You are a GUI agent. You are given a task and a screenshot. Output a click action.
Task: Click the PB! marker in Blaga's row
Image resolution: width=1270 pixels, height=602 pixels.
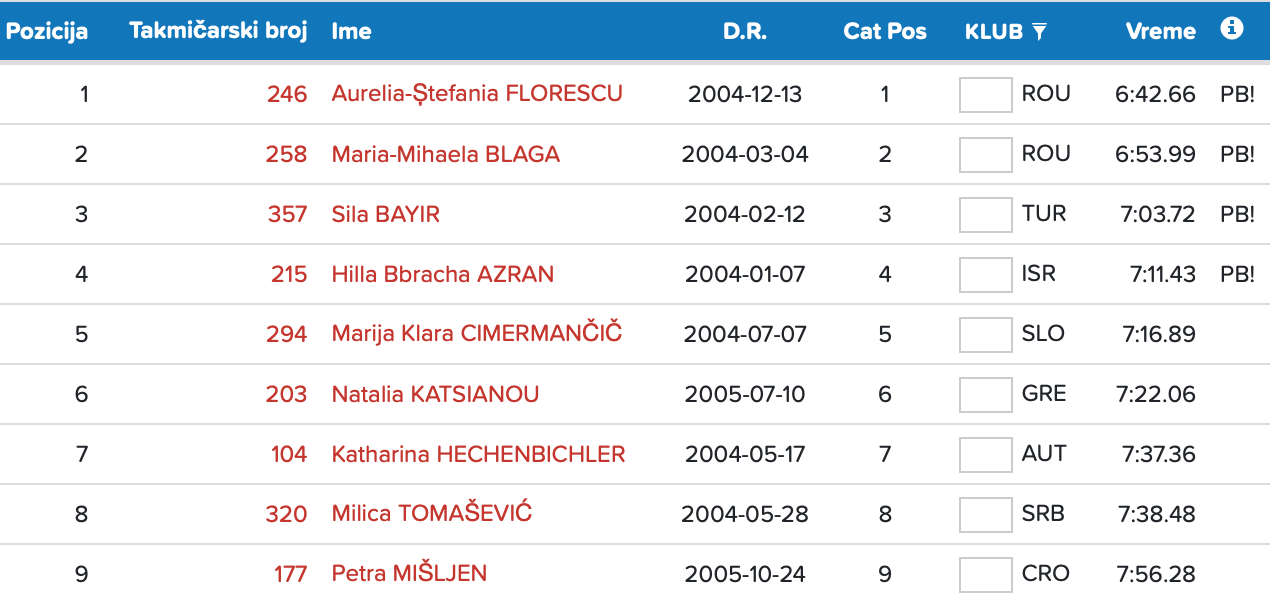click(x=1237, y=154)
